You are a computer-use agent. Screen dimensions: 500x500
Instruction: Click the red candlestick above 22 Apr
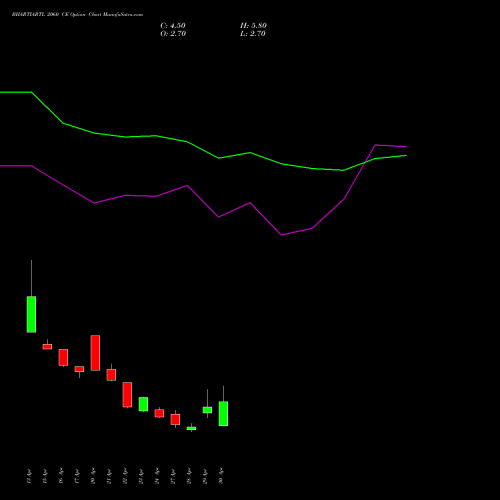click(127, 395)
